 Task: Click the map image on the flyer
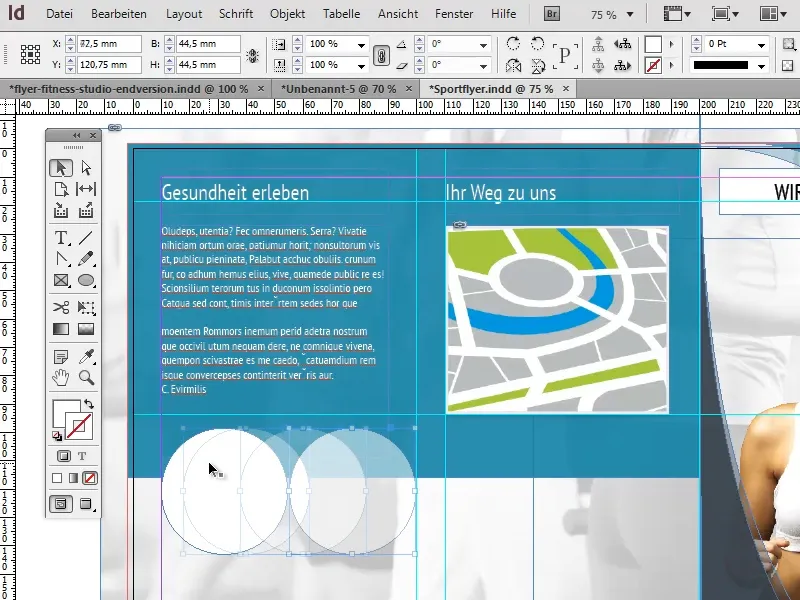[558, 319]
